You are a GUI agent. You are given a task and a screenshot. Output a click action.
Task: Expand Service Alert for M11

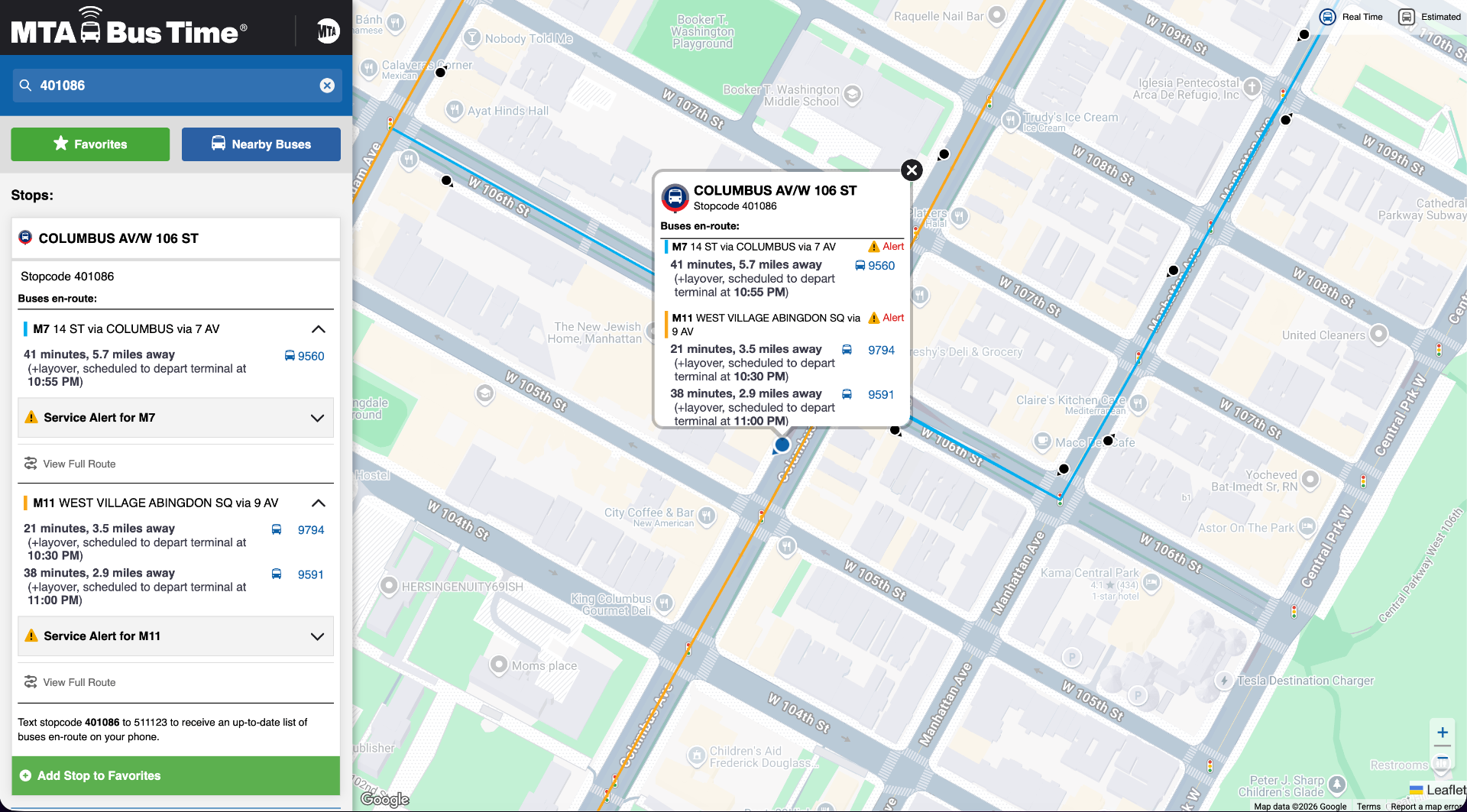pos(176,636)
